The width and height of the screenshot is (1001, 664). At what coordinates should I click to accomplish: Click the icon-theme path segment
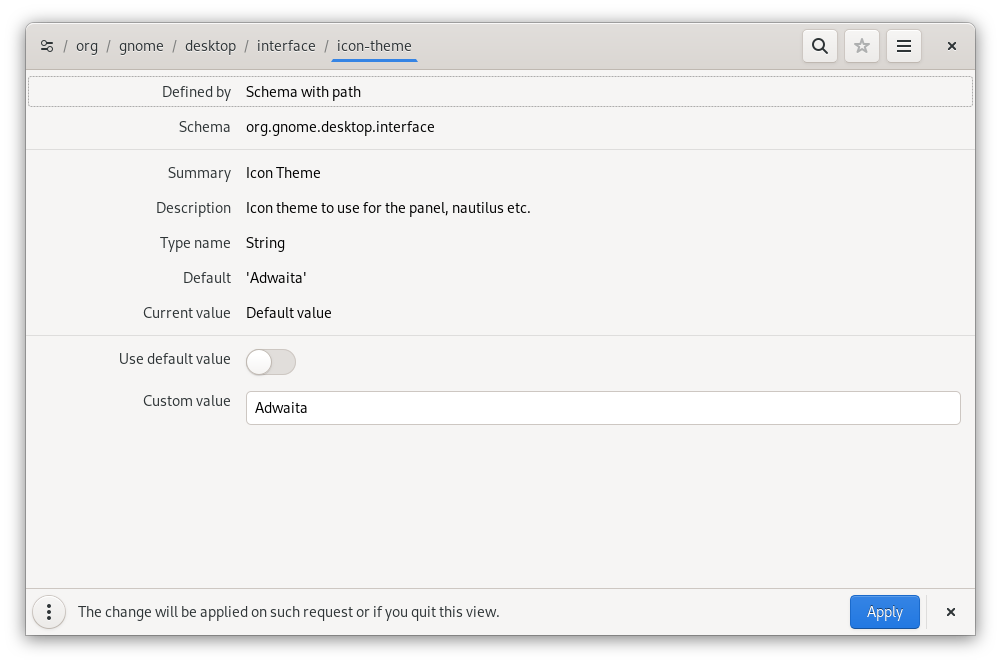(x=374, y=46)
